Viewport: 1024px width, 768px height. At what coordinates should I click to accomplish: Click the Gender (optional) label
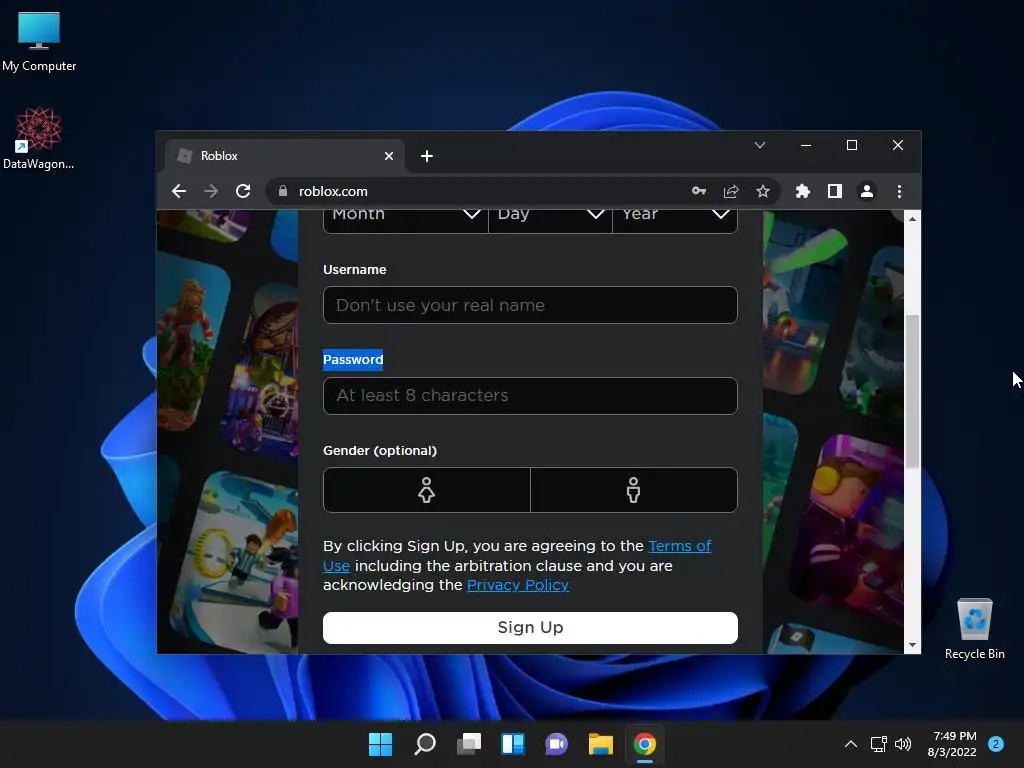tap(380, 451)
